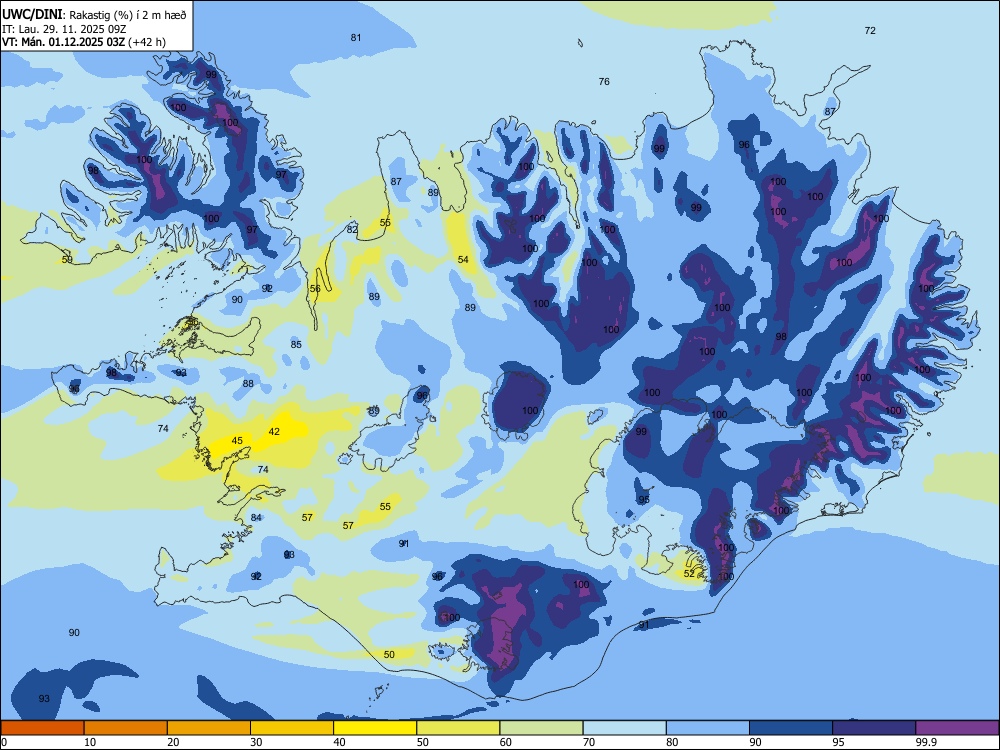Click the orange 10–20 legend swatch
Viewport: 1000px width, 750px height.
click(126, 728)
